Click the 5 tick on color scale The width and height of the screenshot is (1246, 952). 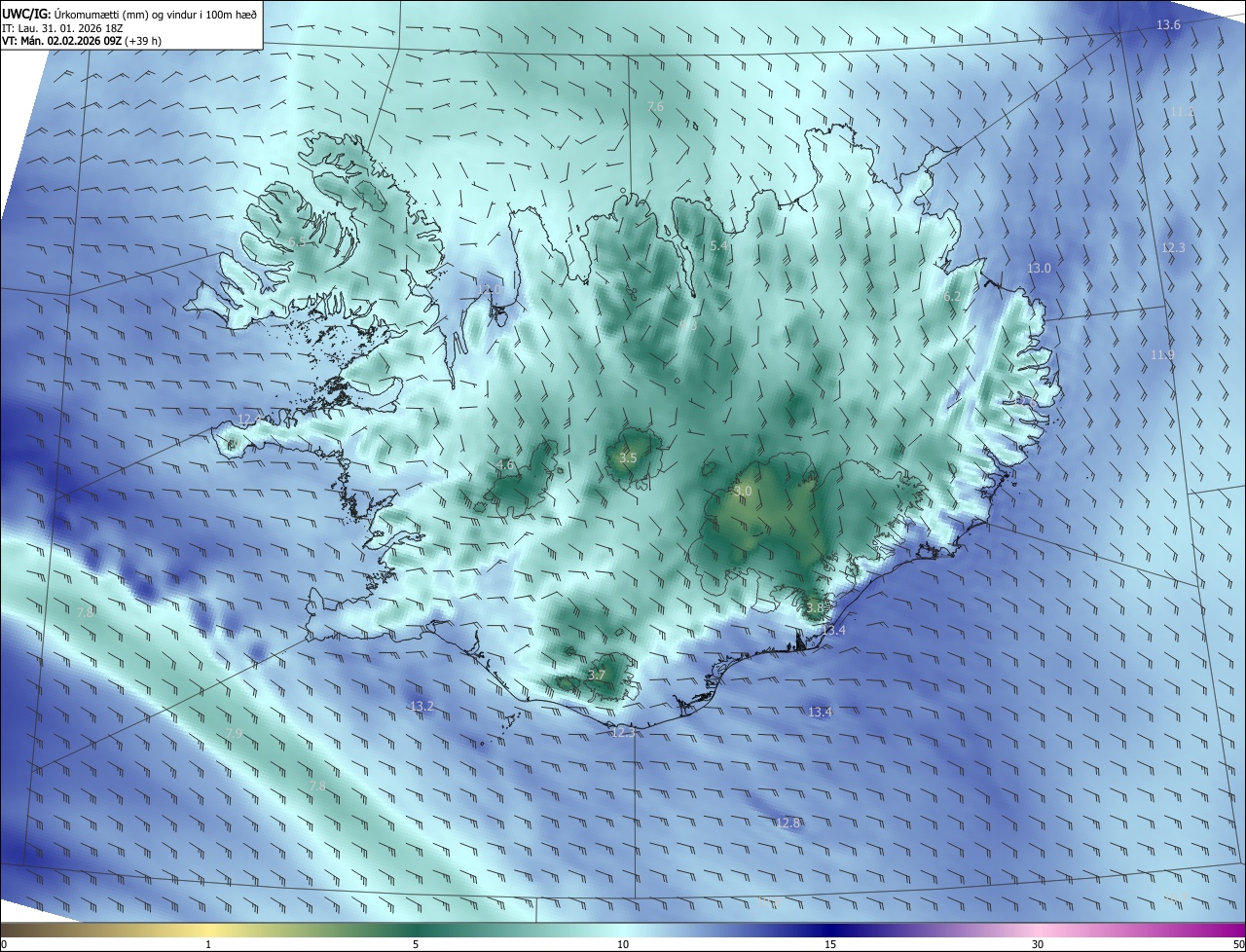[x=416, y=944]
